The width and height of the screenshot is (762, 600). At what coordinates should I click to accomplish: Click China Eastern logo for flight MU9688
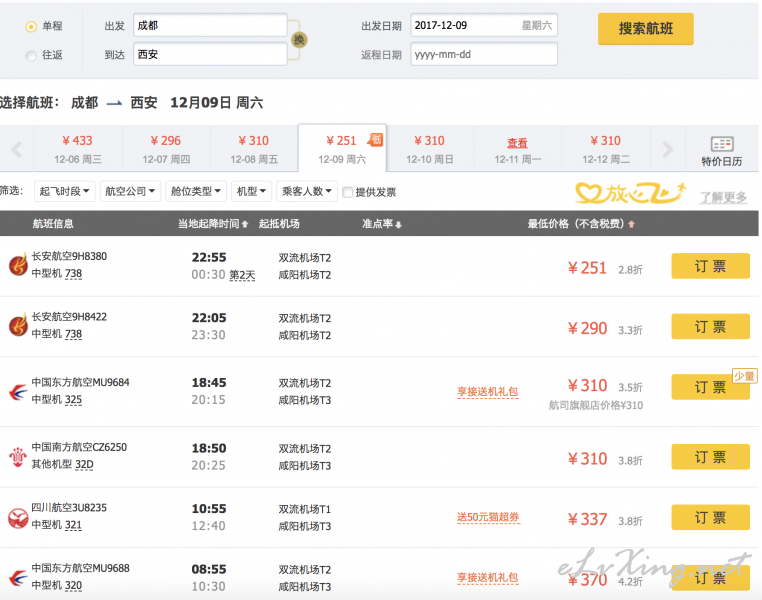point(18,577)
